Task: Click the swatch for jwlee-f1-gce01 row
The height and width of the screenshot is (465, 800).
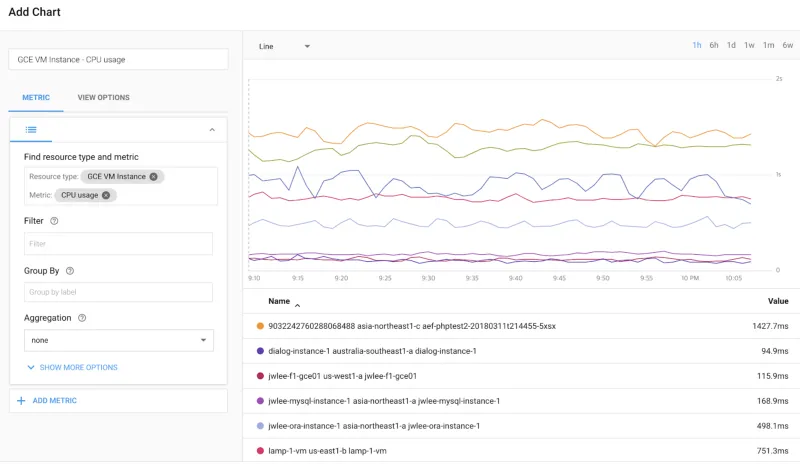Action: pyautogui.click(x=260, y=376)
